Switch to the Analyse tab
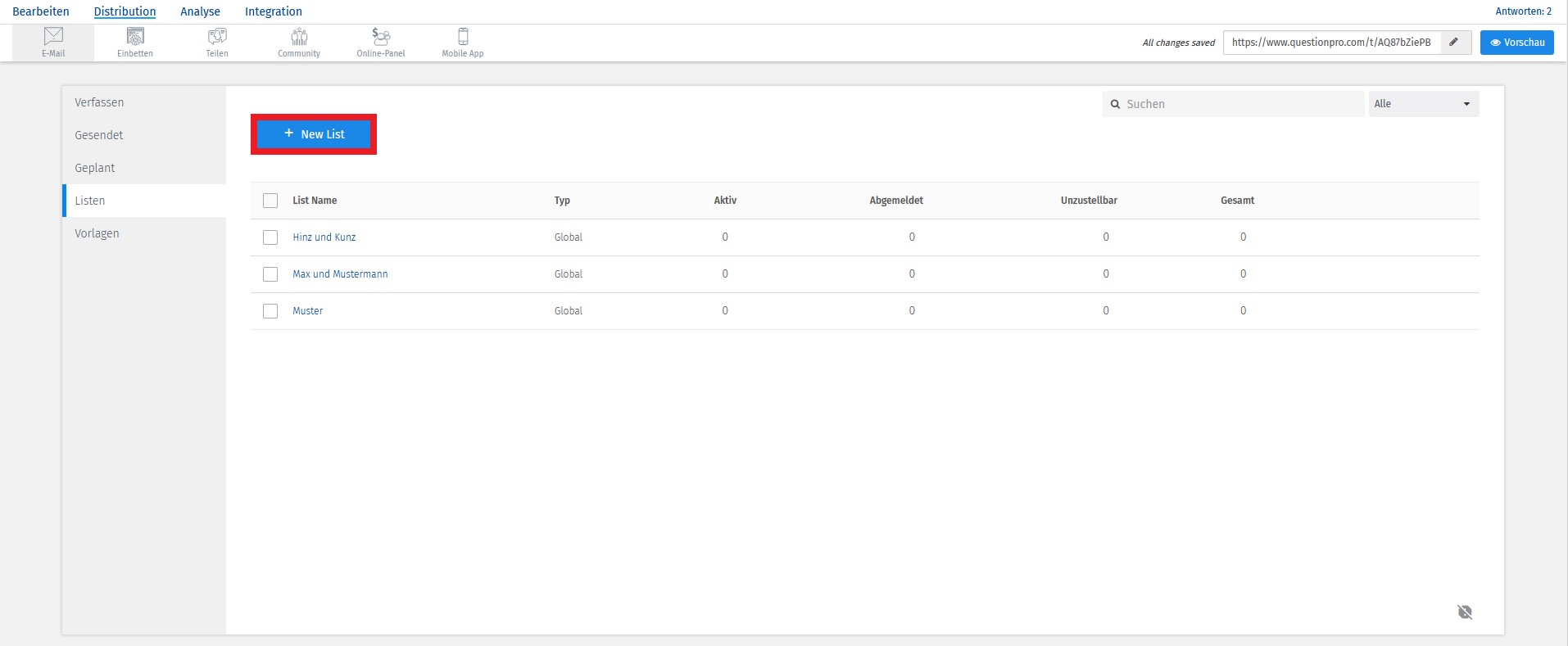Screen dimensions: 1568x646 pyautogui.click(x=200, y=11)
